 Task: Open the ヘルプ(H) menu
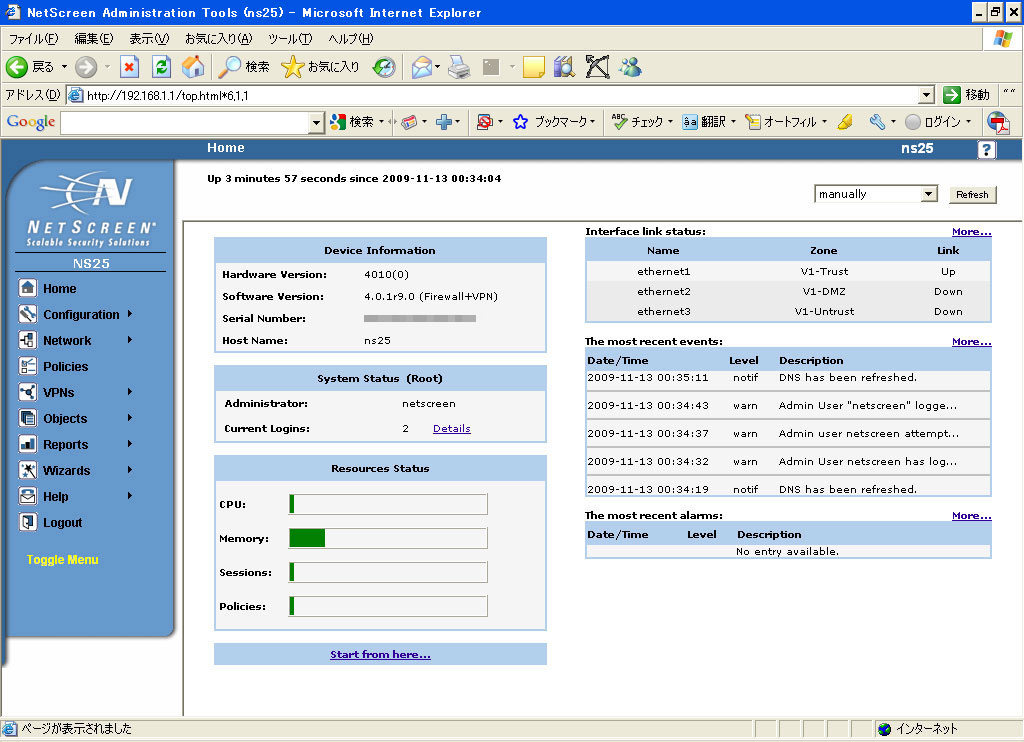351,39
